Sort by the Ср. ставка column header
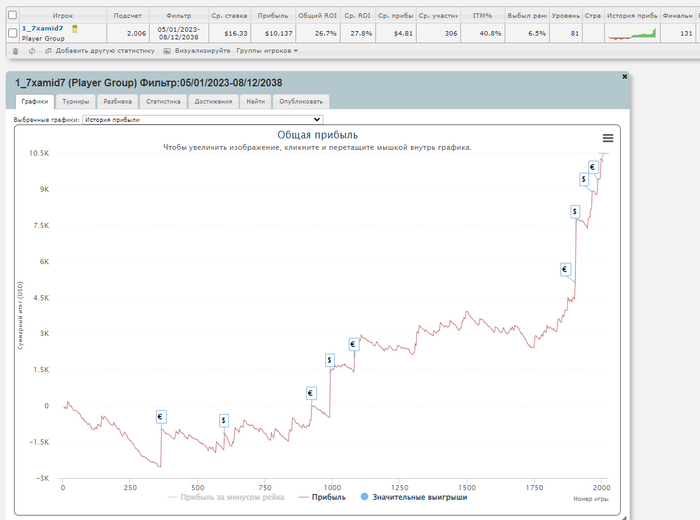The image size is (700, 520). click(x=229, y=16)
